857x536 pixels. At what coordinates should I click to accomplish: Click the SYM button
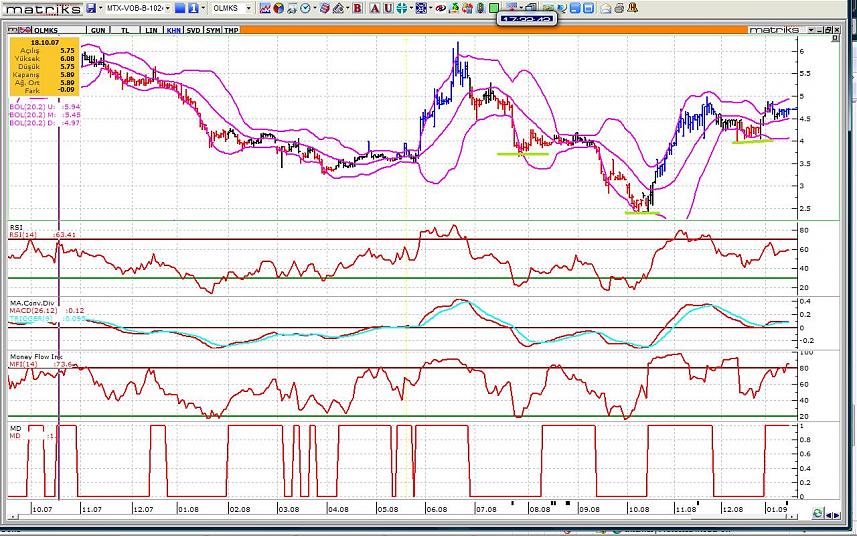point(213,30)
